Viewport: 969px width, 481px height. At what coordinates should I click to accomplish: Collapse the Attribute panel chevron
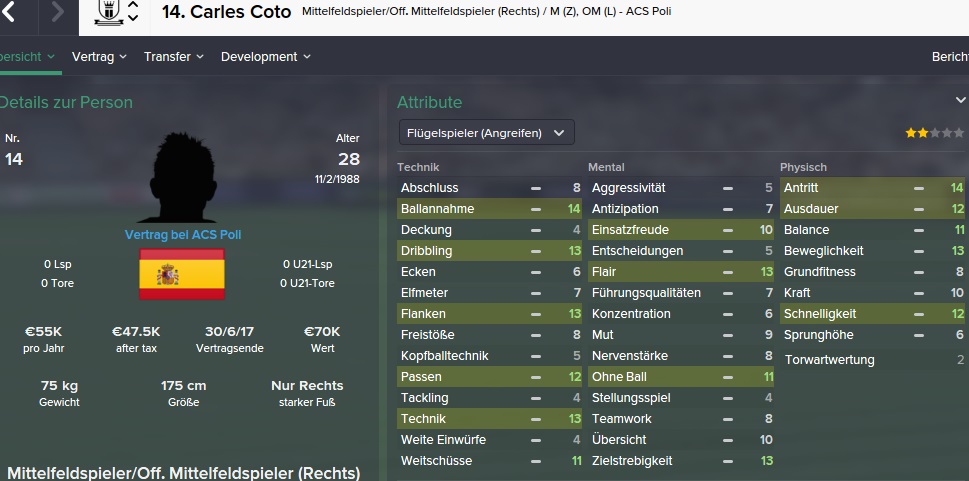pyautogui.click(x=960, y=101)
